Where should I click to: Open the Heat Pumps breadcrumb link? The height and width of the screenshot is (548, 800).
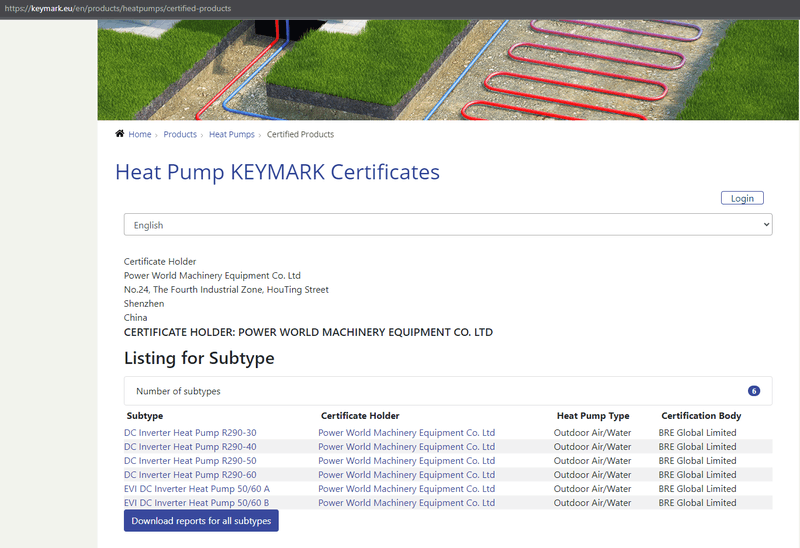[232, 134]
